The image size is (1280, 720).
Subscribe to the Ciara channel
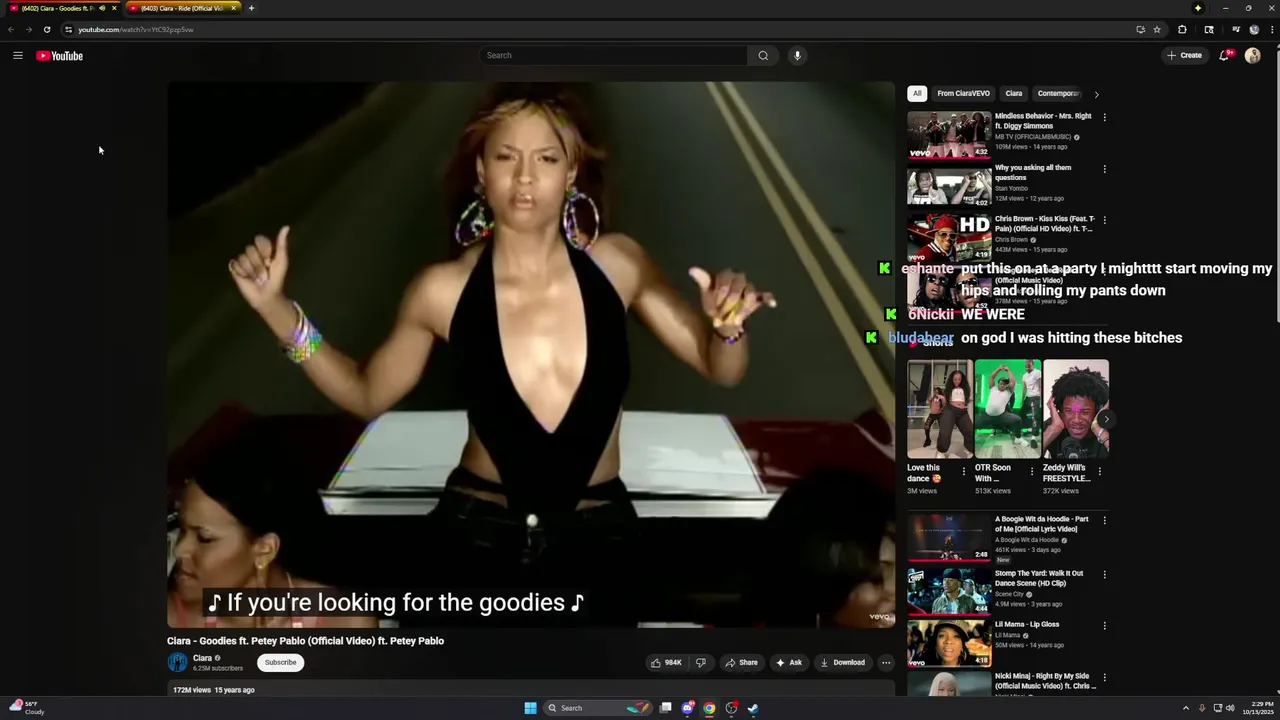click(x=280, y=662)
